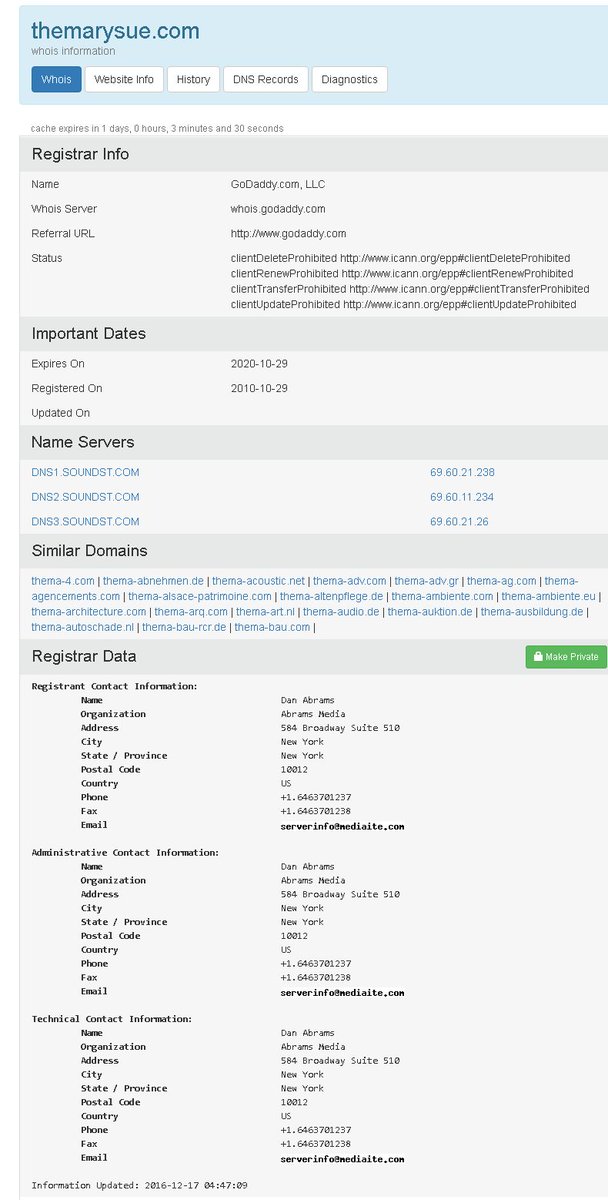The image size is (608, 1200).
Task: Click the clientDeleteProhibited status line
Action: point(400,258)
